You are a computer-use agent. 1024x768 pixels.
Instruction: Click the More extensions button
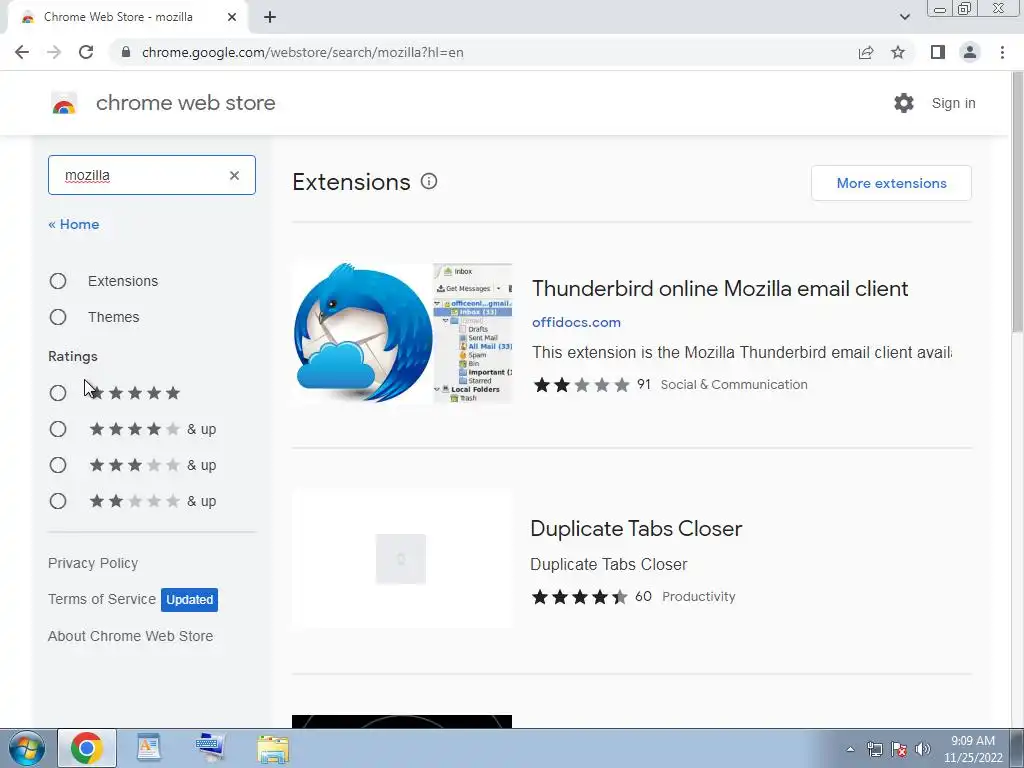pos(891,184)
